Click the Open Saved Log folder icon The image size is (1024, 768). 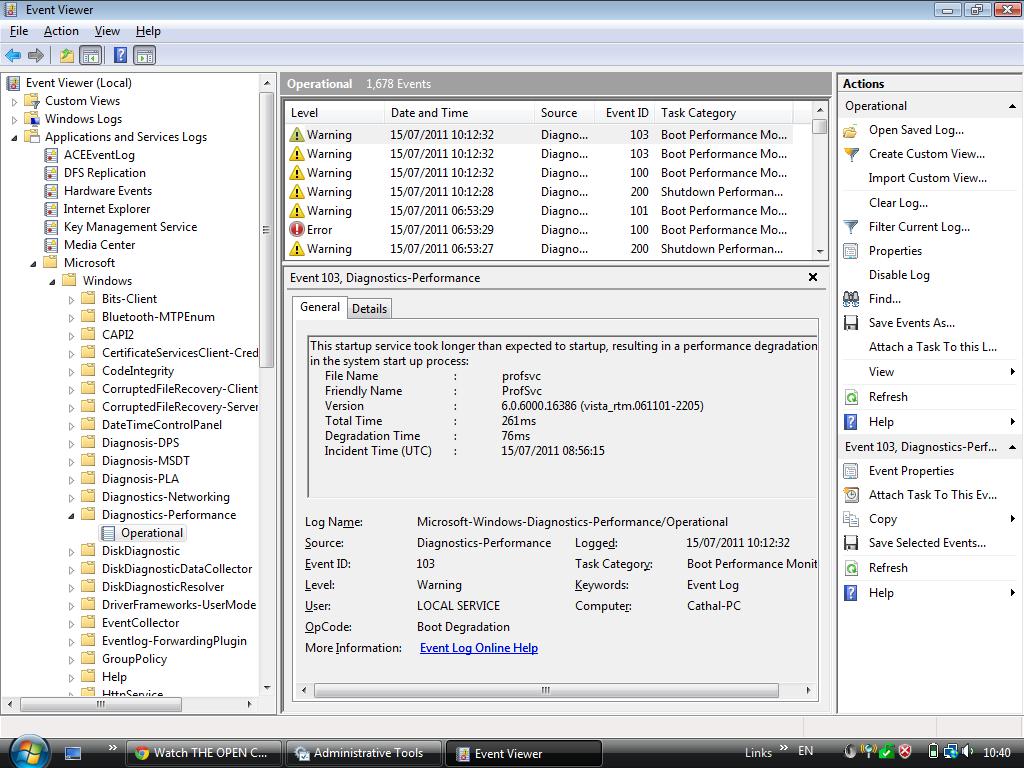850,131
